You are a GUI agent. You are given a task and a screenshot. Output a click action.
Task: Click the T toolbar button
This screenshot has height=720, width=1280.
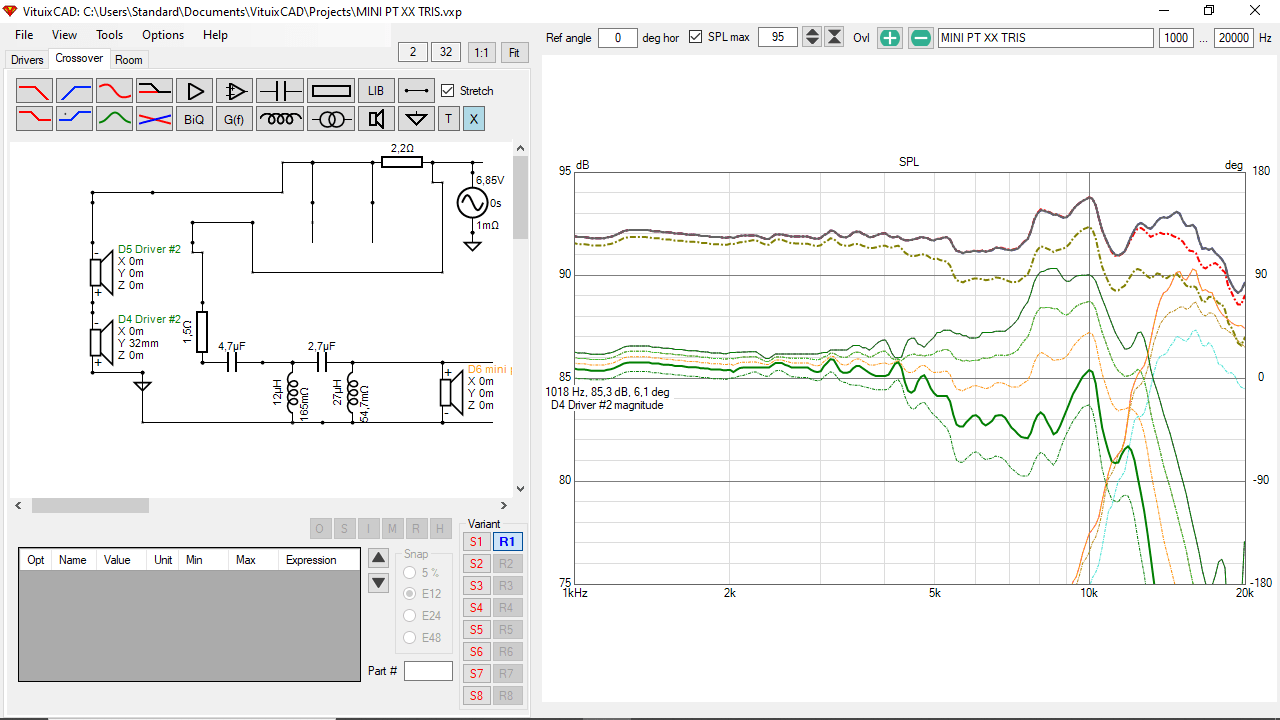pos(449,119)
